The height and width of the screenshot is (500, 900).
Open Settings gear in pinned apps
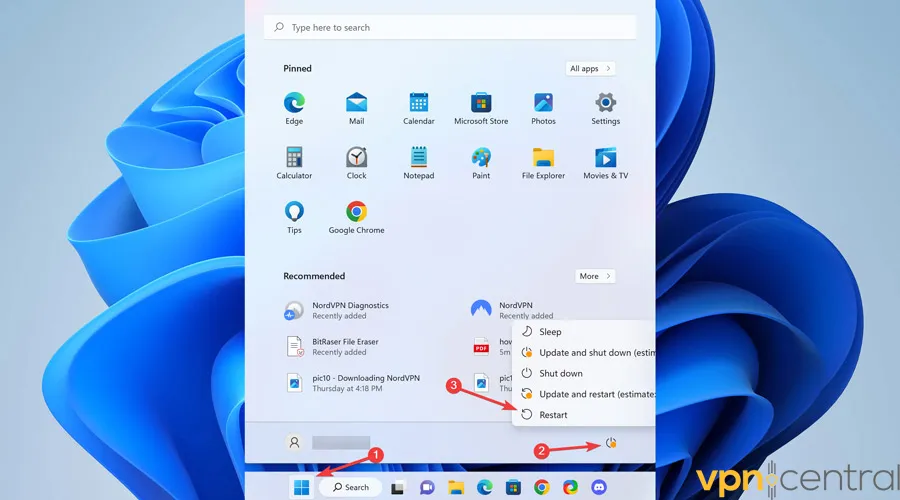(x=606, y=108)
